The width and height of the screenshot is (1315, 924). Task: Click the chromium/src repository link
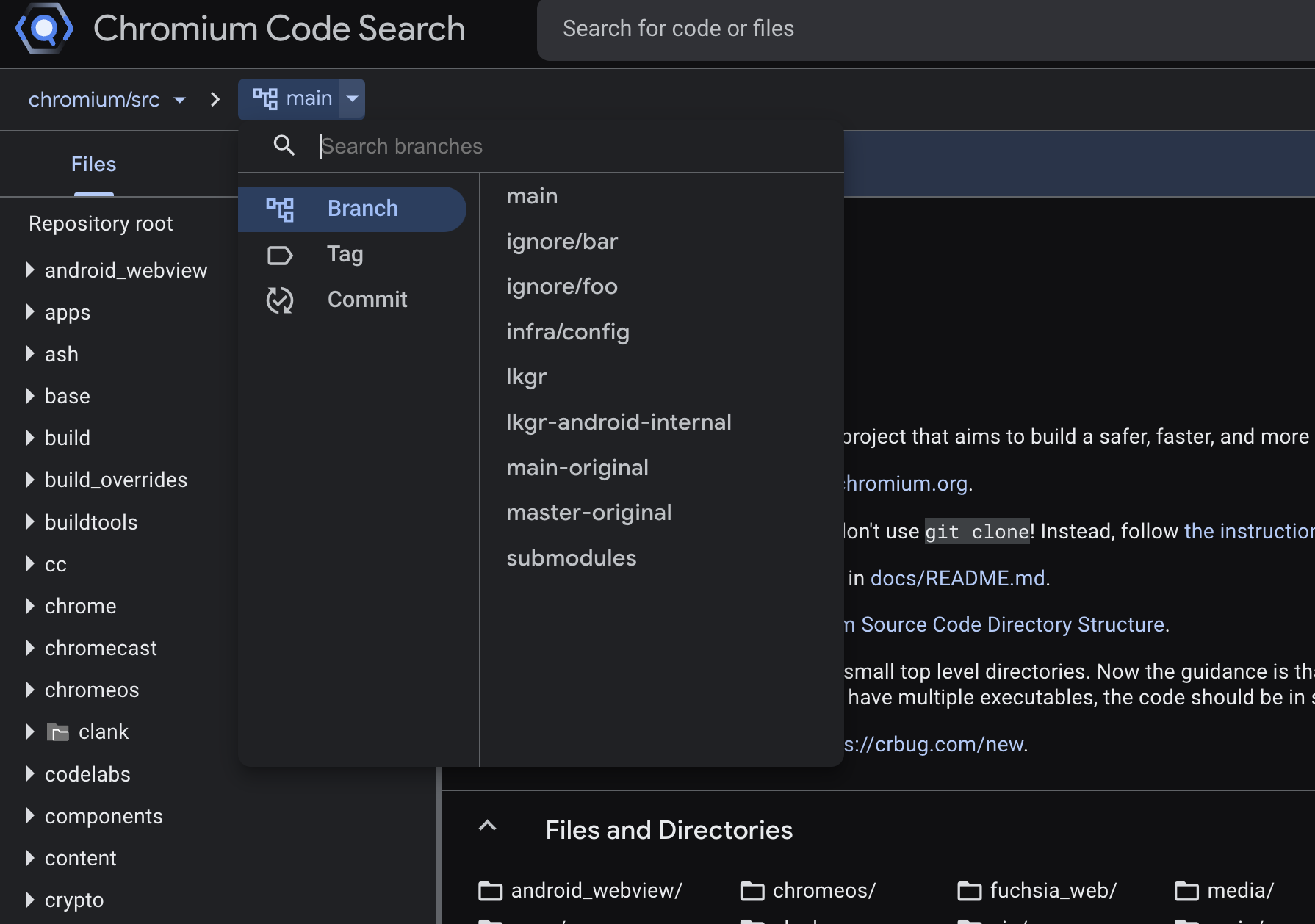(94, 99)
